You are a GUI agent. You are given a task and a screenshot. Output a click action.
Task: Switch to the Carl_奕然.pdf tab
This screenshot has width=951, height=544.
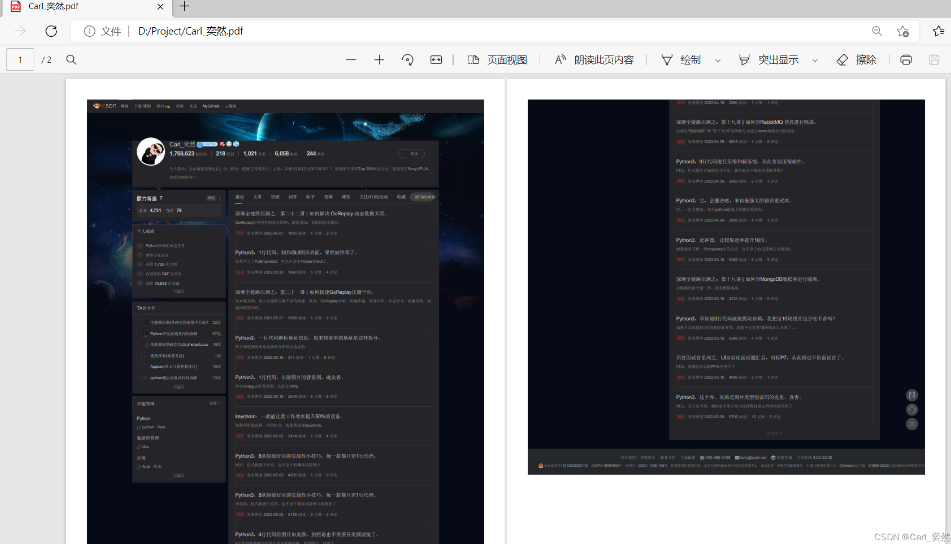(85, 7)
